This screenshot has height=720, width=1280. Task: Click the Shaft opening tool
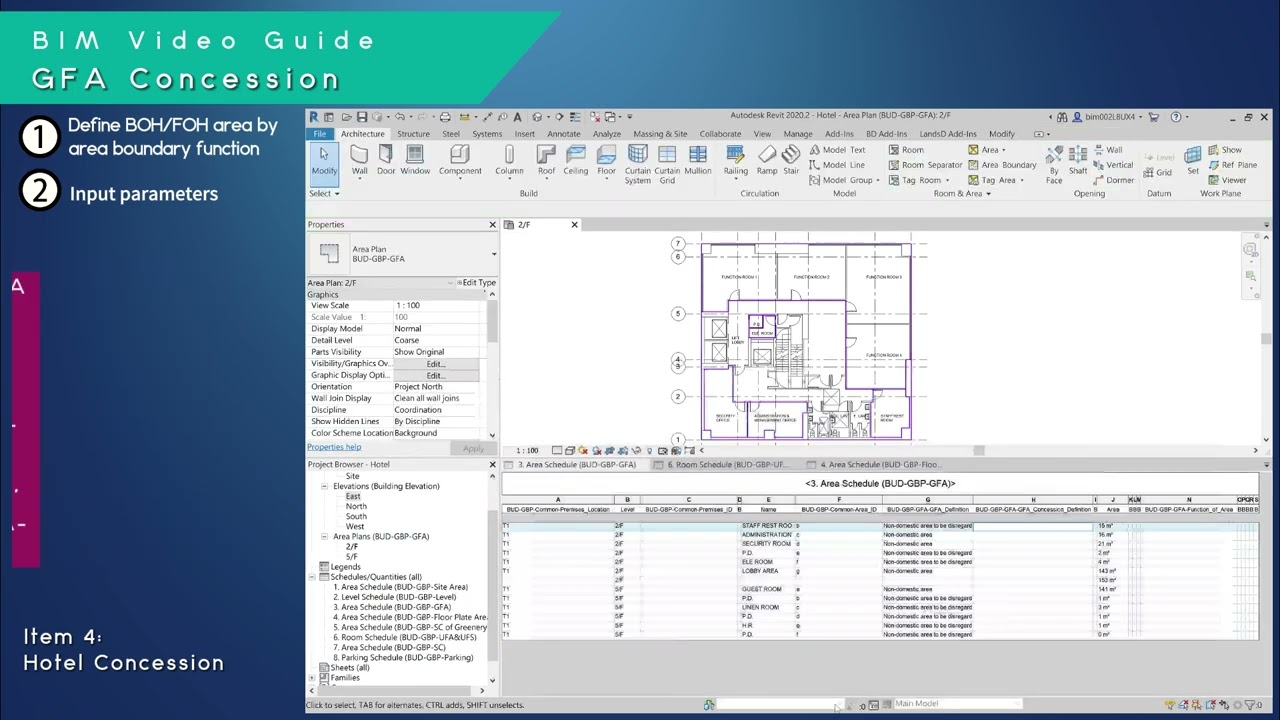click(x=1078, y=160)
